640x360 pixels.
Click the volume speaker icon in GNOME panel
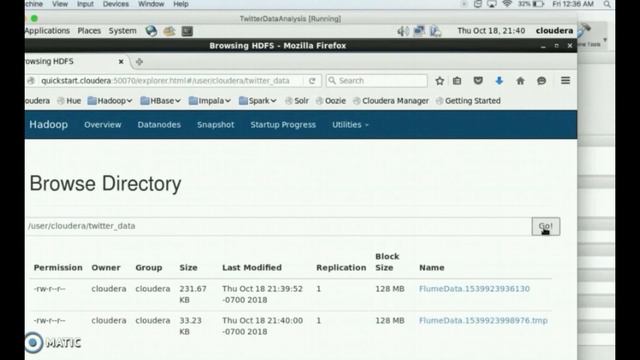(403, 31)
